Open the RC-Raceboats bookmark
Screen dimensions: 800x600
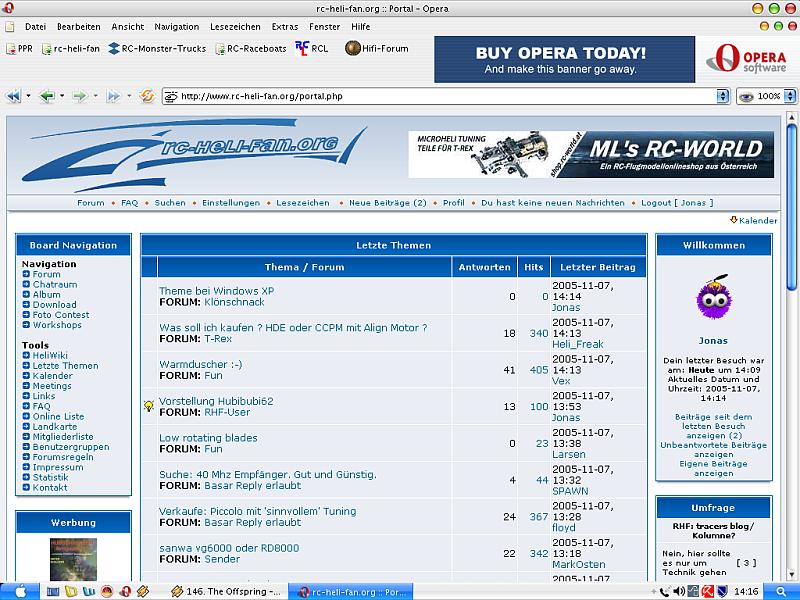pos(251,48)
